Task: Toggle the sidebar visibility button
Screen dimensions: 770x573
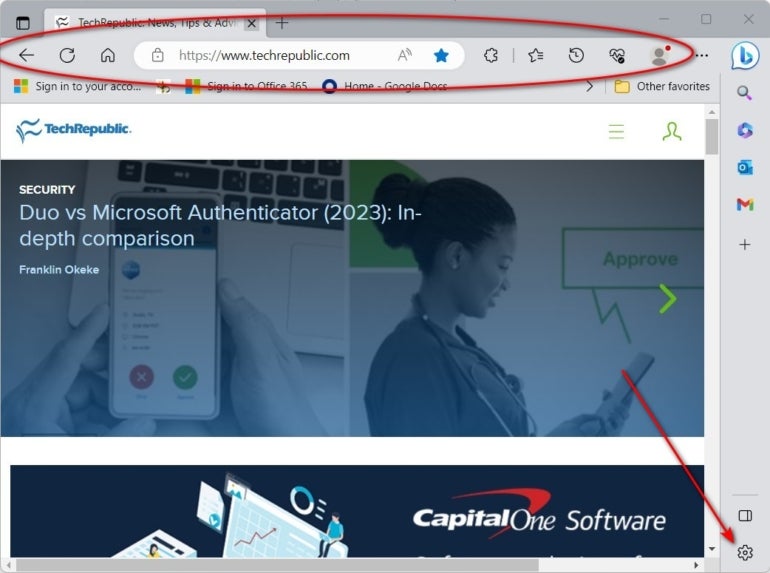Action: coord(745,516)
